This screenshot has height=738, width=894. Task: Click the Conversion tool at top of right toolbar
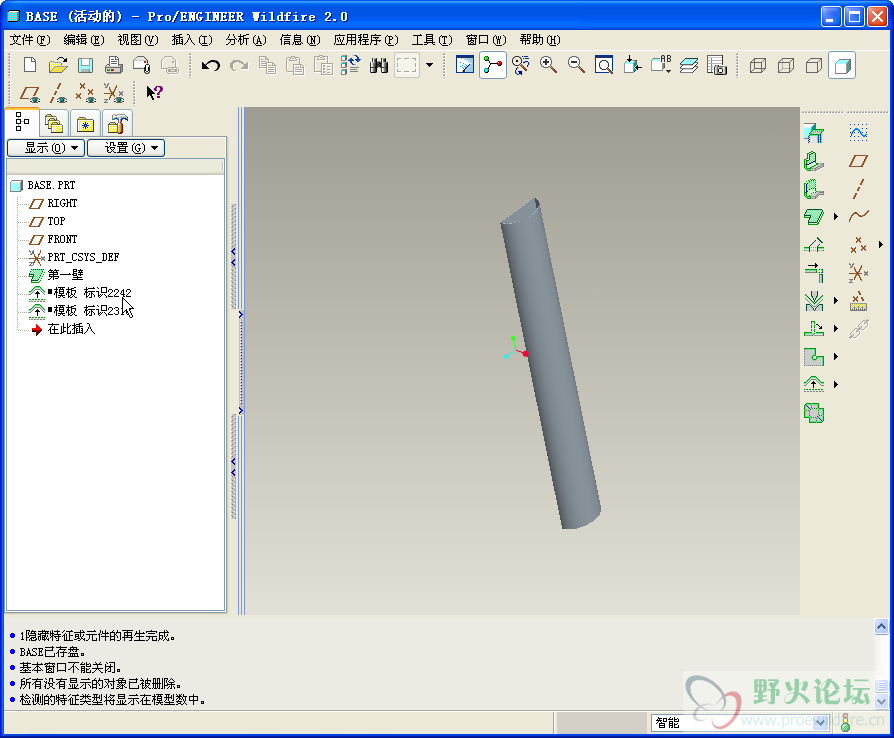(814, 133)
